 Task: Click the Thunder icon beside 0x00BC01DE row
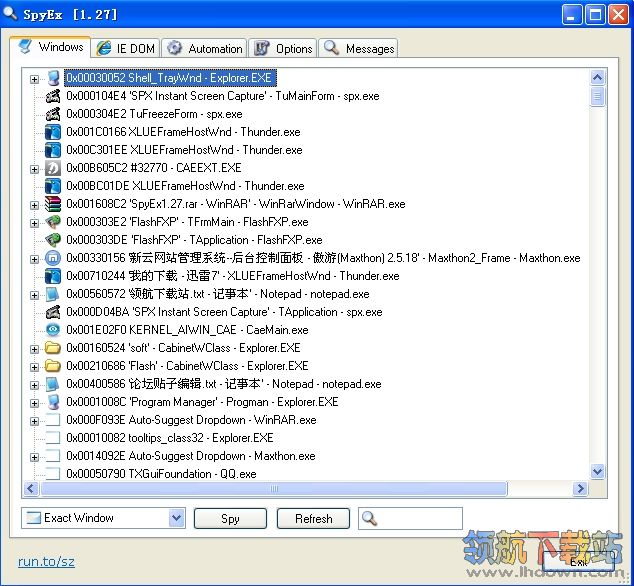tap(53, 186)
